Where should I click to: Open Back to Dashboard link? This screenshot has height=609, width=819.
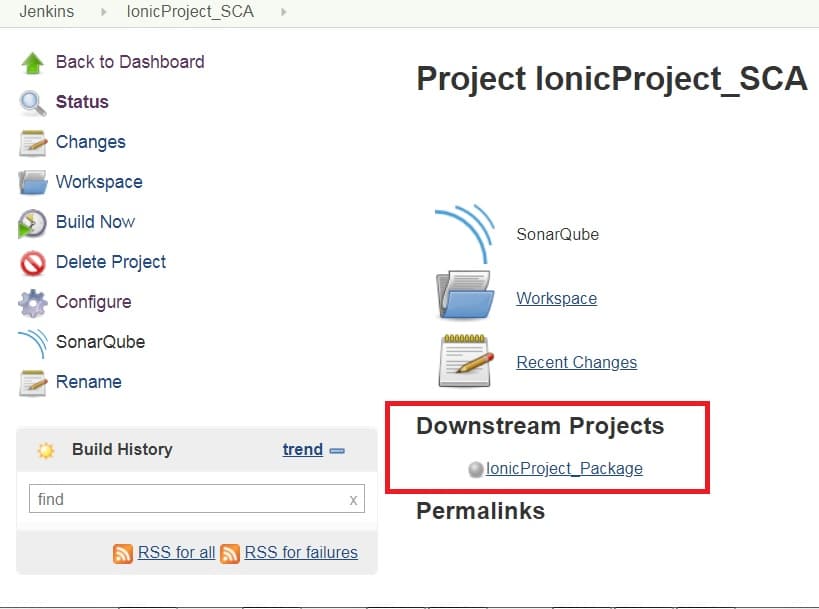130,62
